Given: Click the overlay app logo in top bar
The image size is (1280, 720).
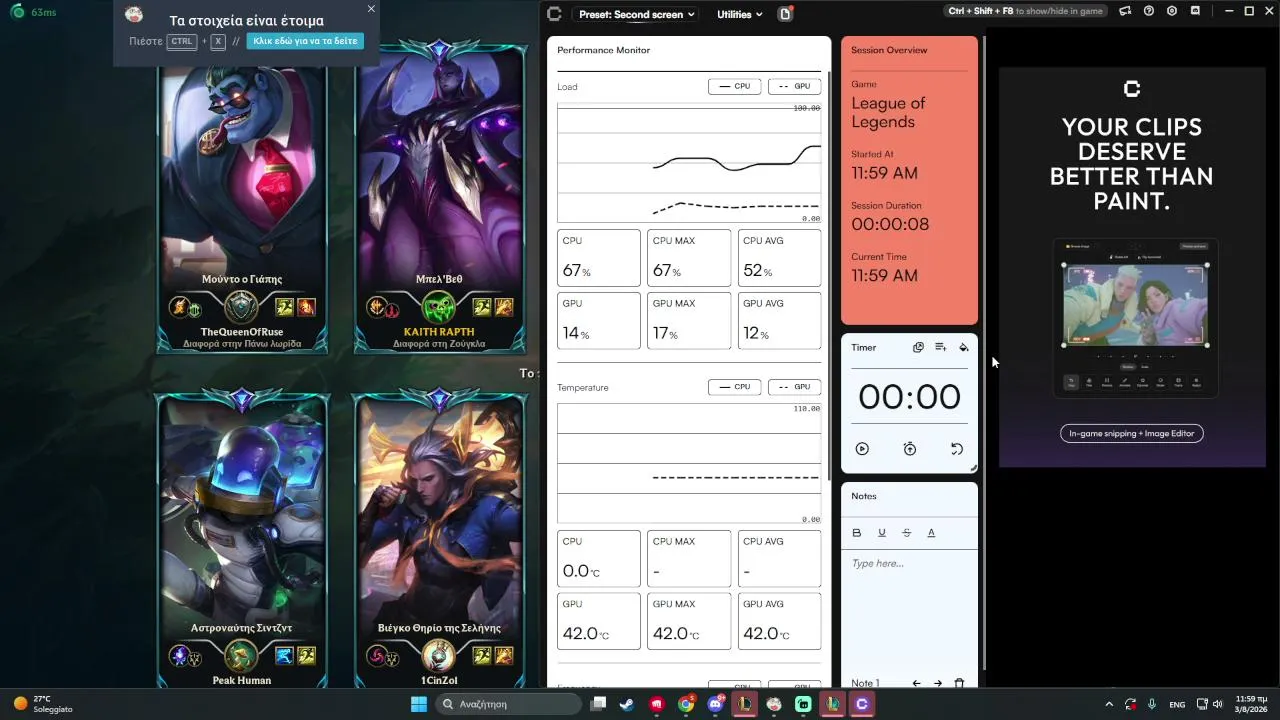Looking at the screenshot, I should [555, 13].
